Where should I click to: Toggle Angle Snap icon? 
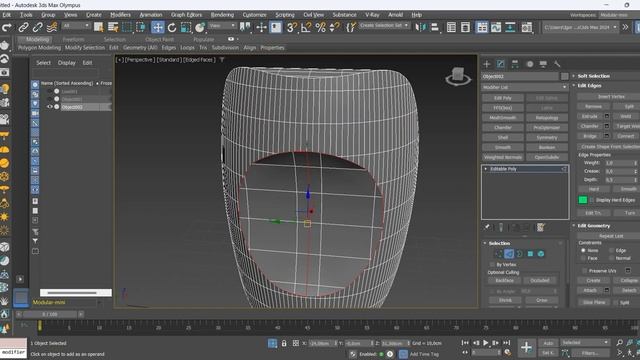pyautogui.click(x=306, y=27)
